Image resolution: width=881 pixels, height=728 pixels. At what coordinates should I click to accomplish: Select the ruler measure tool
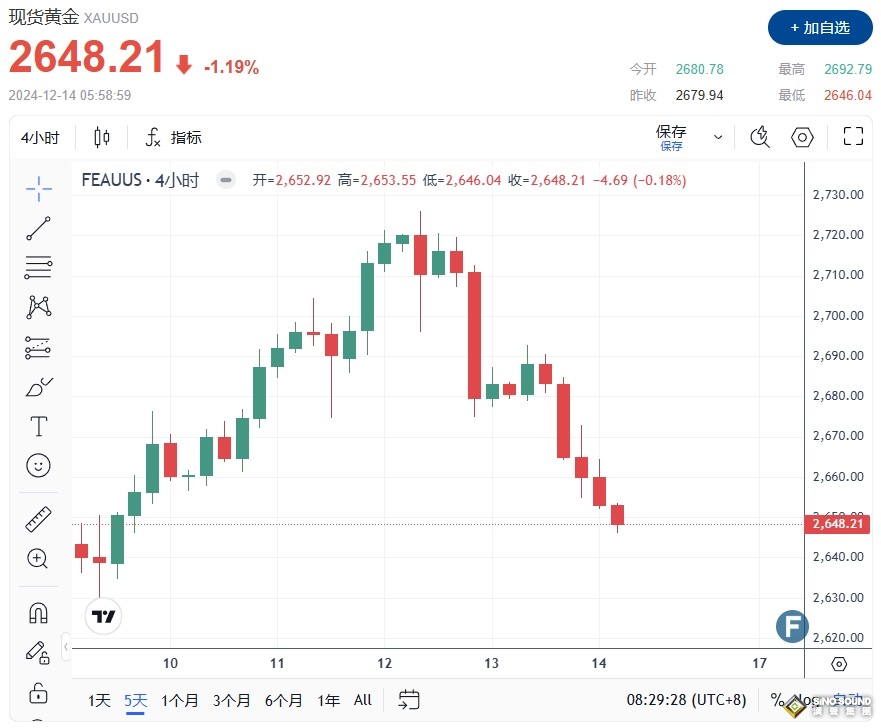tap(39, 519)
